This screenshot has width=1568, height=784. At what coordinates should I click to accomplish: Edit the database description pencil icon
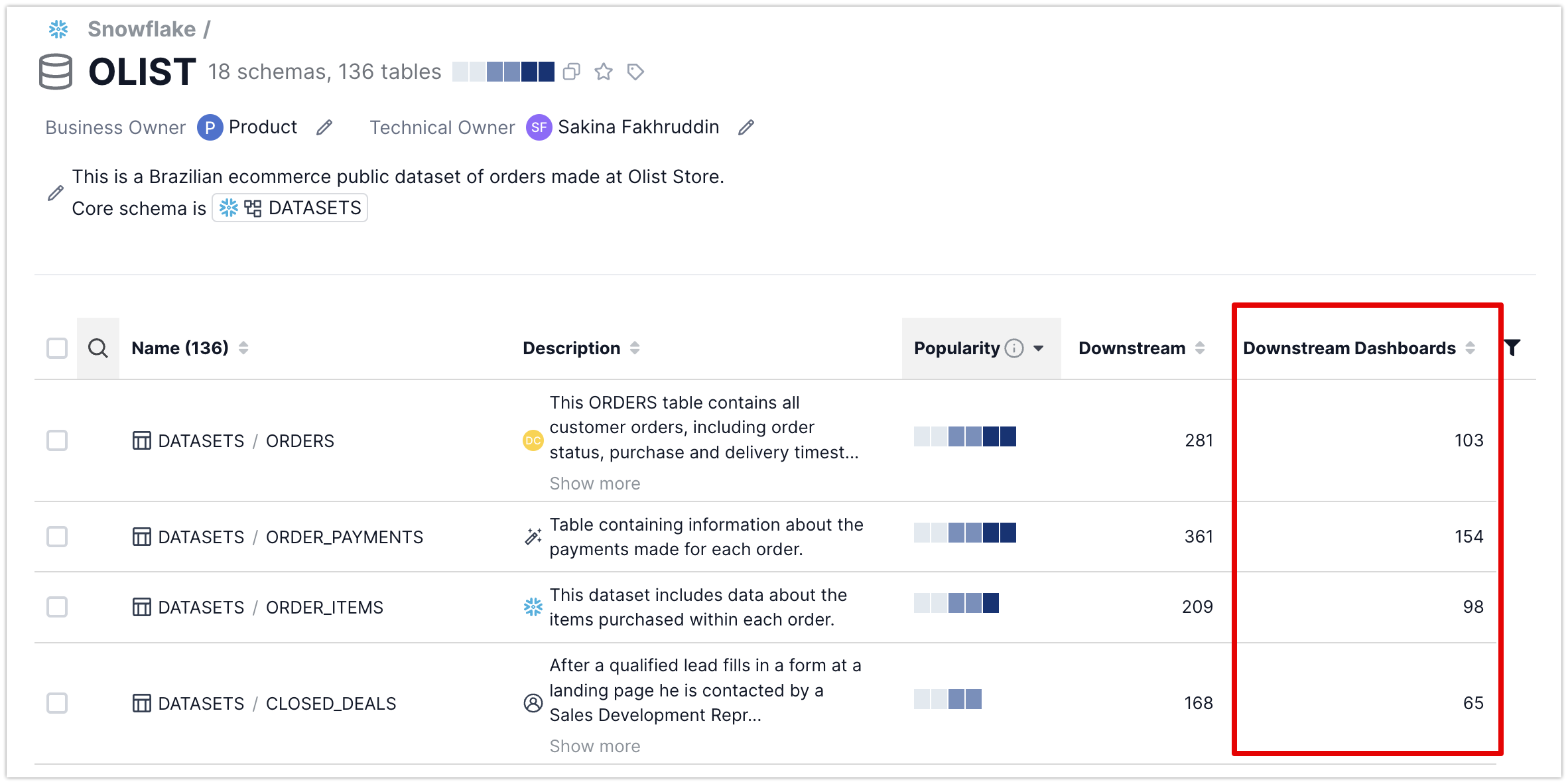(x=56, y=193)
